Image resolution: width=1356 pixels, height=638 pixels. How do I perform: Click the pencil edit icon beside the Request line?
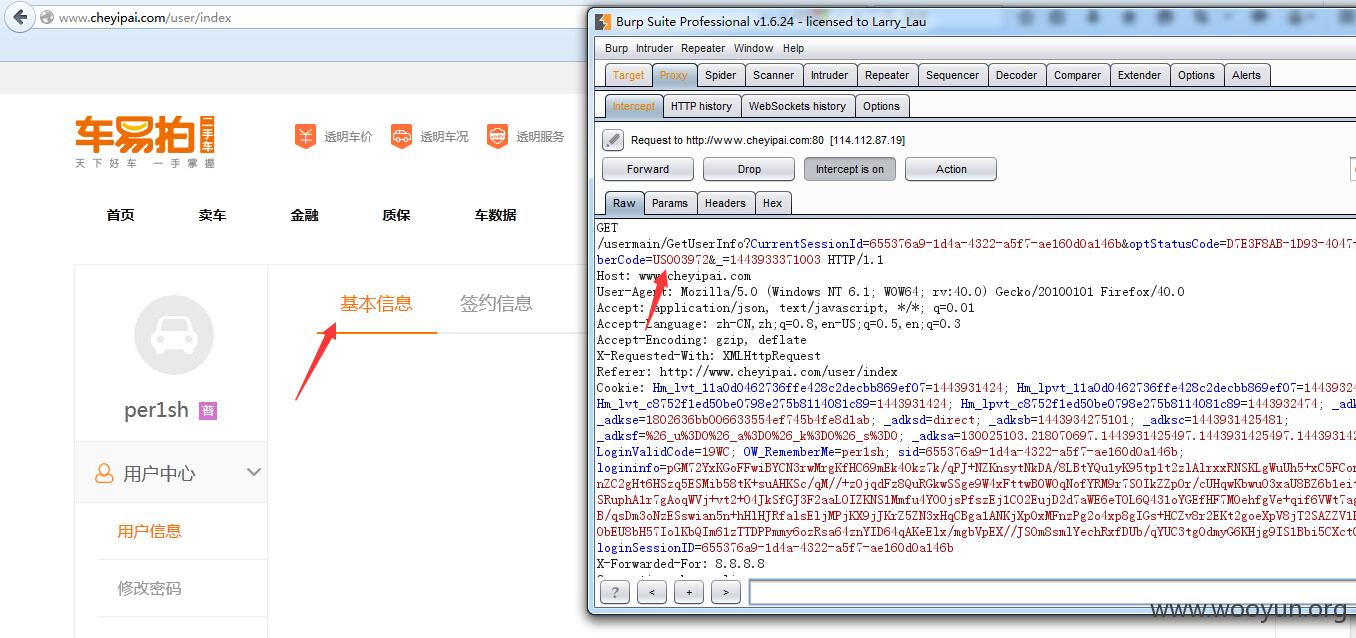(x=613, y=140)
